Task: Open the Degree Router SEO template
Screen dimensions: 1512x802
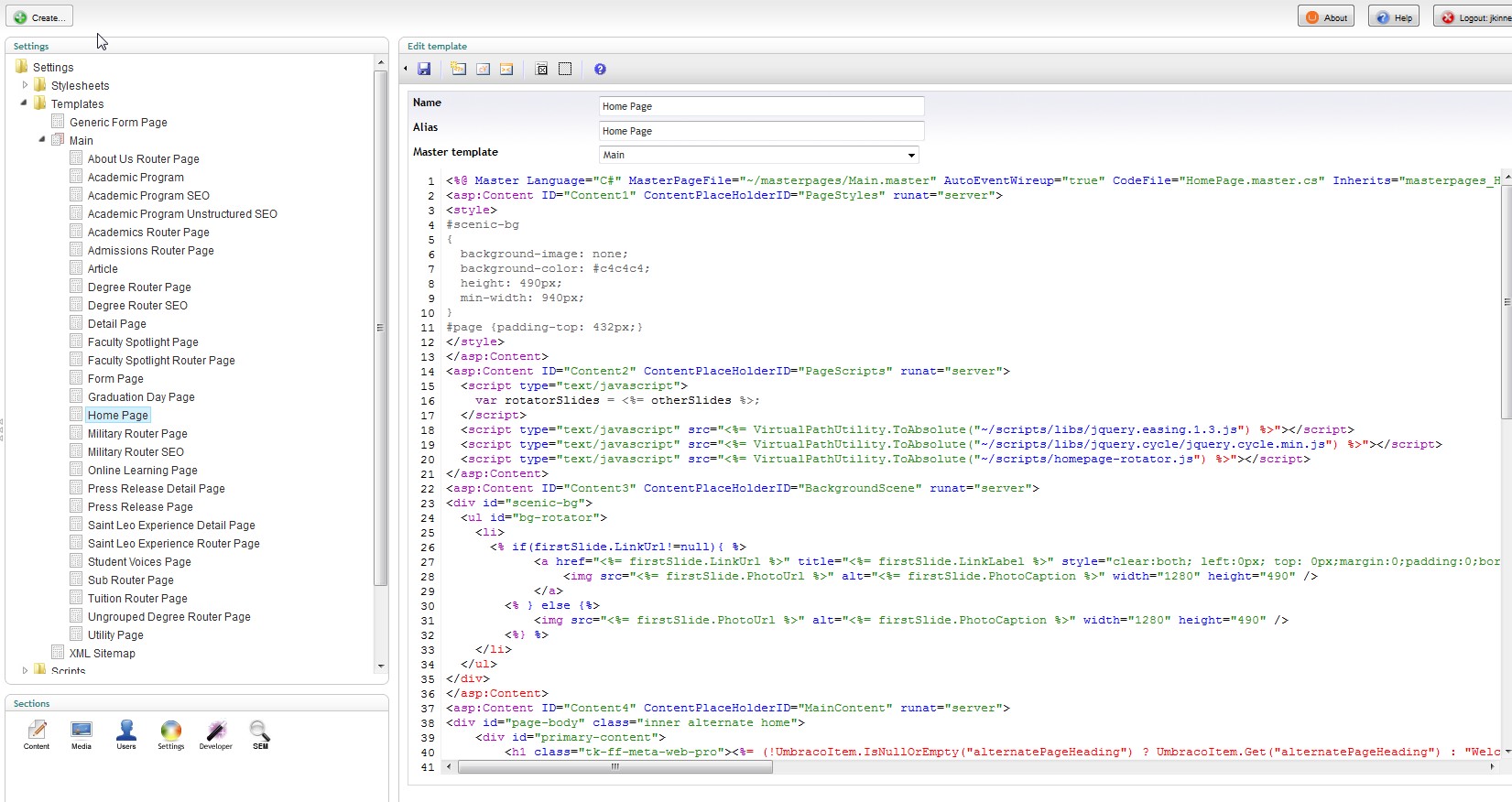Action: pos(137,305)
